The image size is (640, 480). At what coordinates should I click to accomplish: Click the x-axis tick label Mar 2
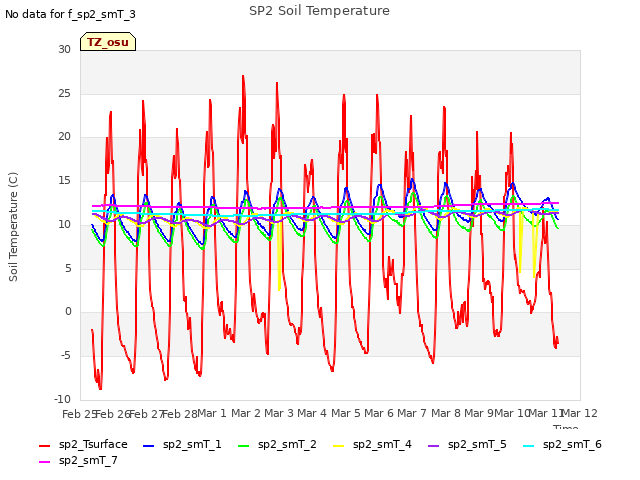click(246, 413)
